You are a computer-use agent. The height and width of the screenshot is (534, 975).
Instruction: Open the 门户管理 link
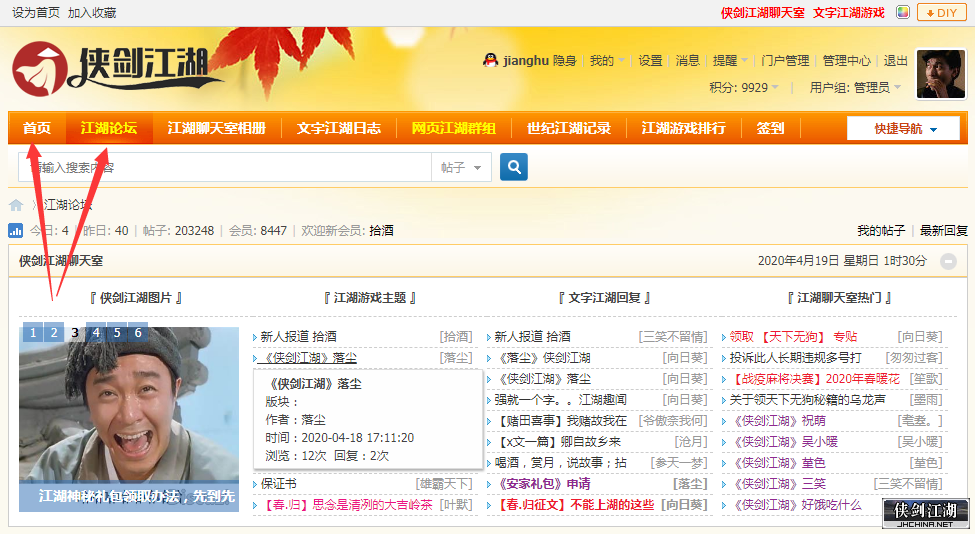tap(785, 60)
